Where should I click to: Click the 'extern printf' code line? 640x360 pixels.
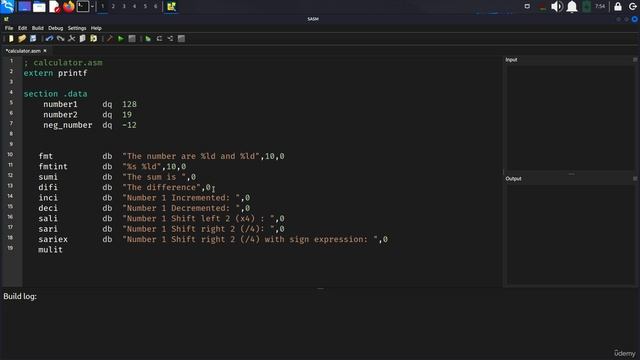(x=55, y=73)
